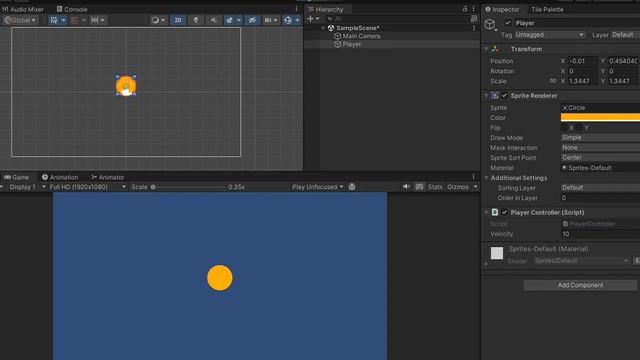Open the Tag Untagged dropdown
640x360 pixels.
549,35
